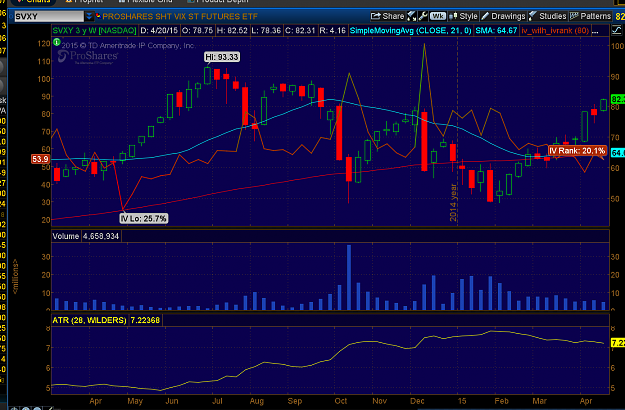Click the 2014 year vertical marker

click(453, 202)
